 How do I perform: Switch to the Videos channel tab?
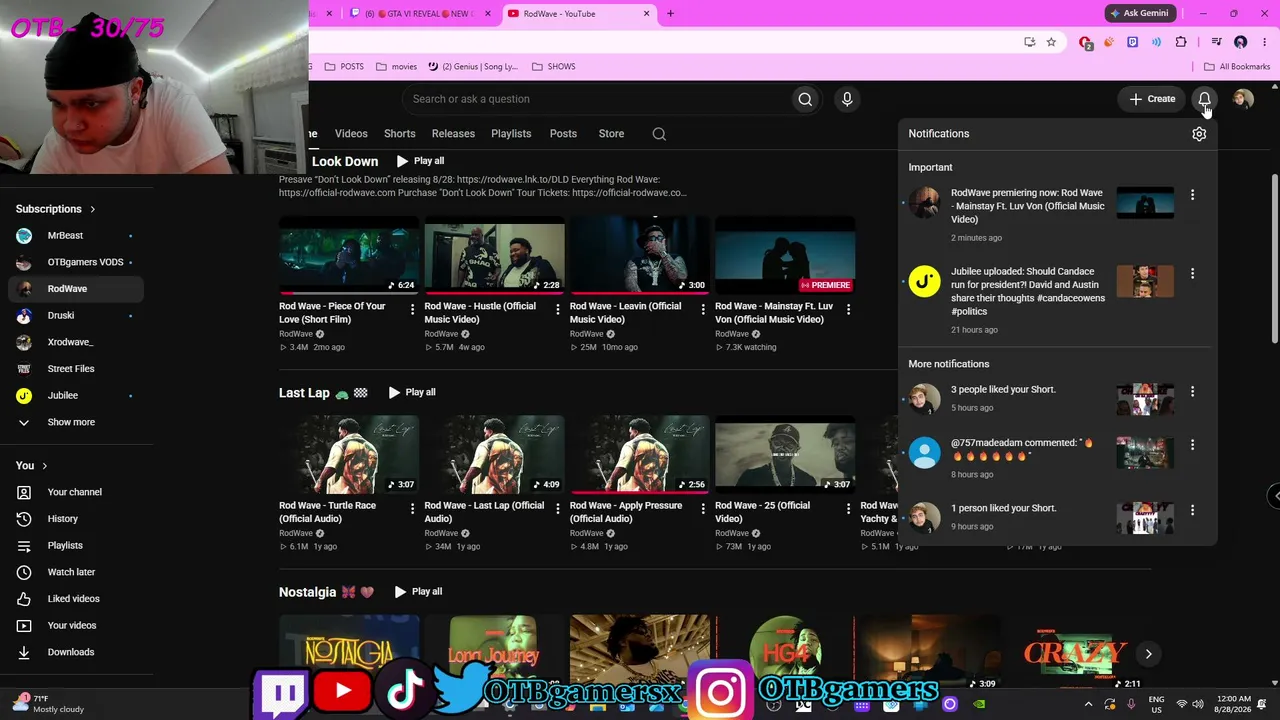[351, 134]
